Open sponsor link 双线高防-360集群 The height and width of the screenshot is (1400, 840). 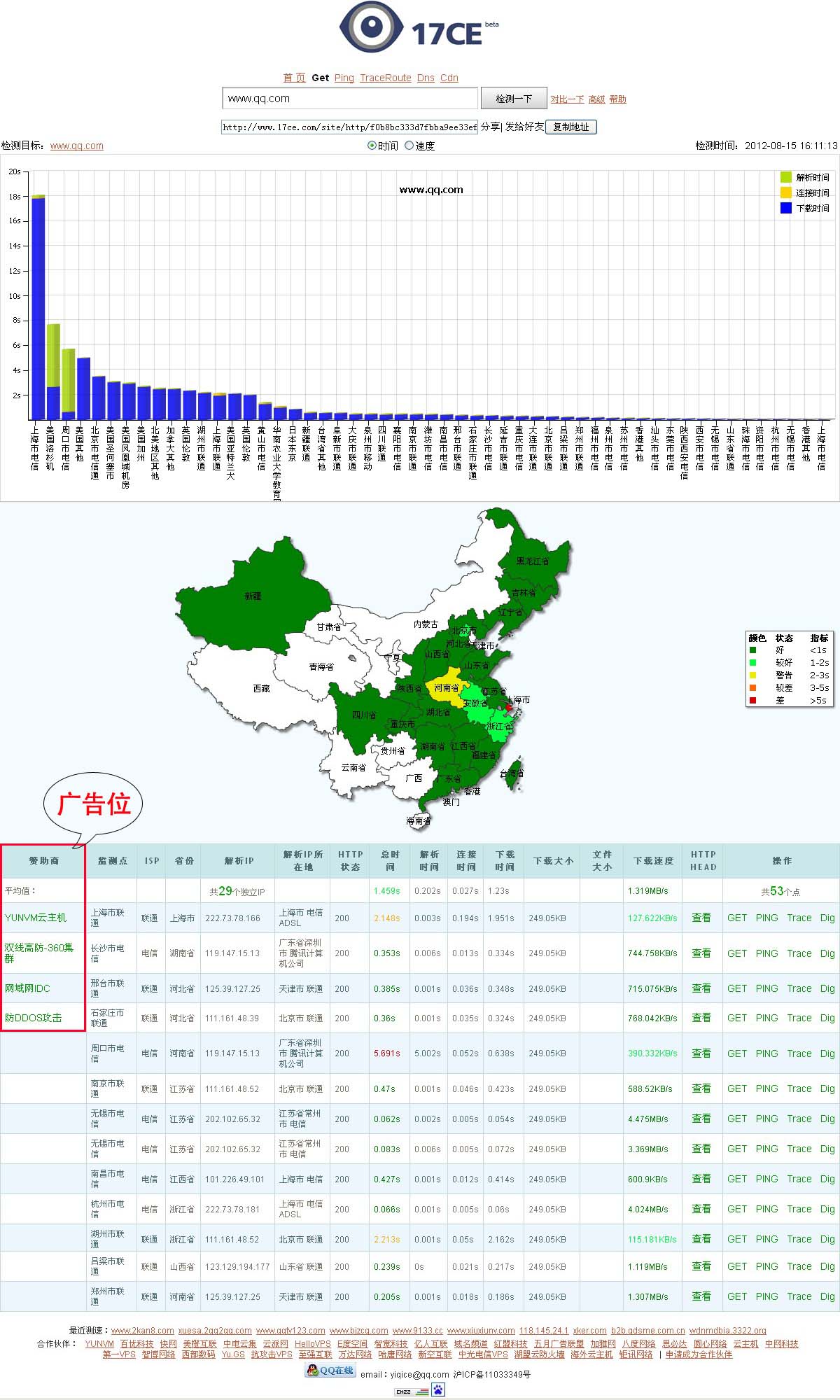point(39,953)
